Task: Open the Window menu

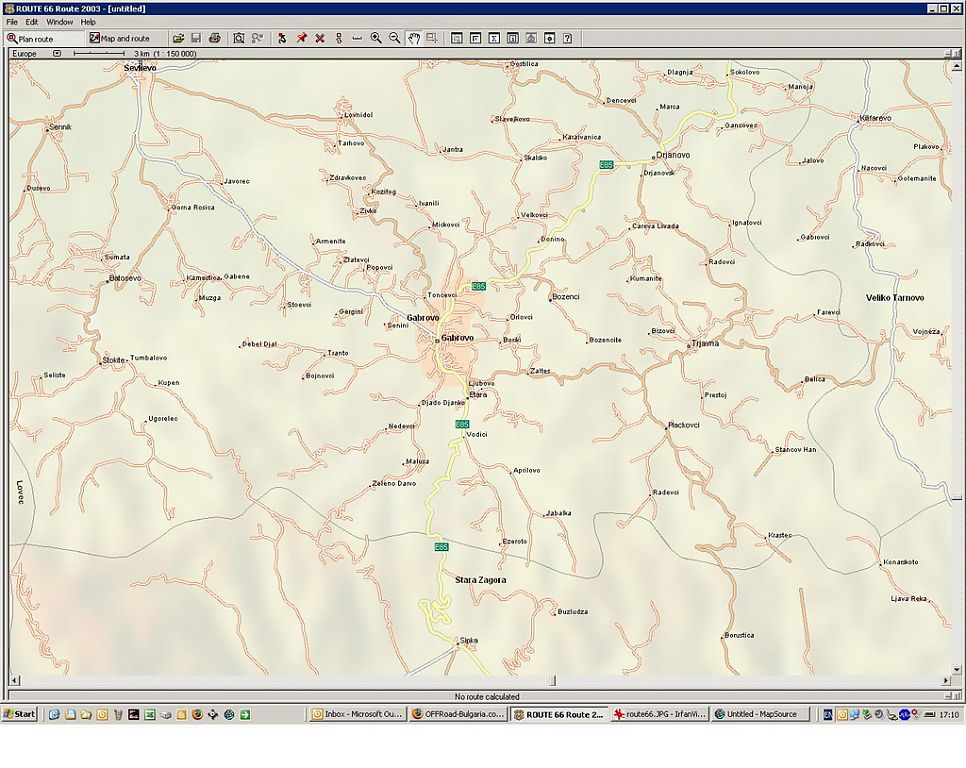Action: tap(59, 22)
